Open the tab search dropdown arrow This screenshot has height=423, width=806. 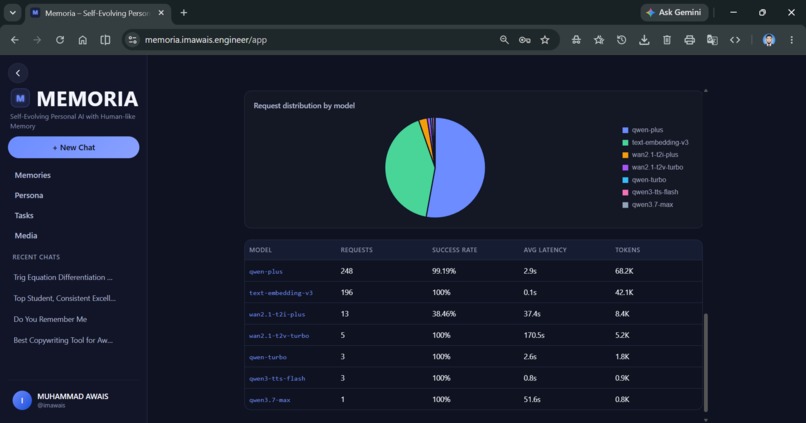[x=12, y=13]
